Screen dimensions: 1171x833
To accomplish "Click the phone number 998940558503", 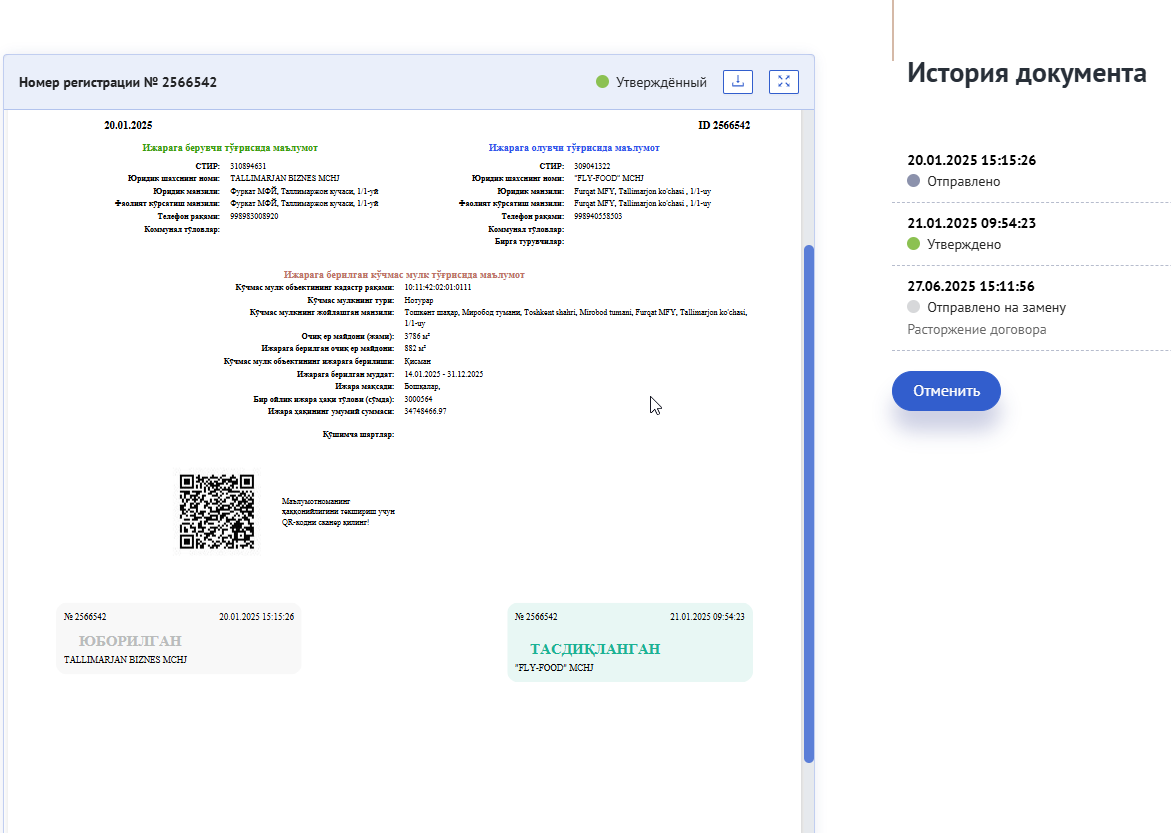I will click(x=597, y=216).
